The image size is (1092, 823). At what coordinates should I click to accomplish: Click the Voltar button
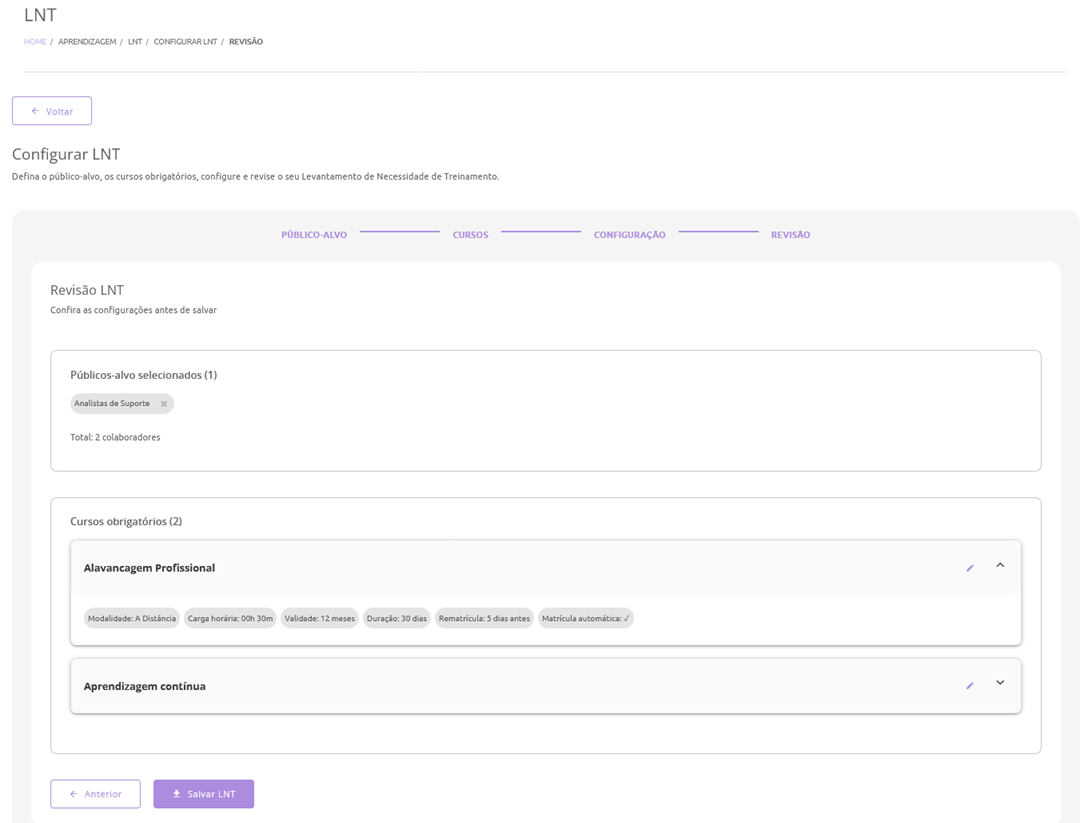52,111
